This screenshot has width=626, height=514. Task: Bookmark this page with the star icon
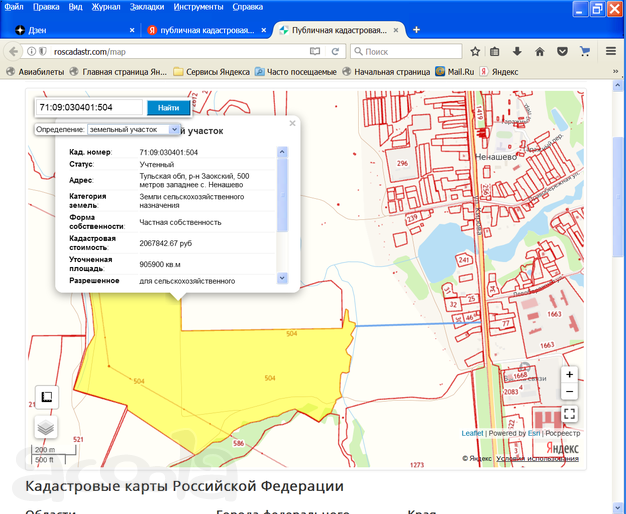coord(475,52)
